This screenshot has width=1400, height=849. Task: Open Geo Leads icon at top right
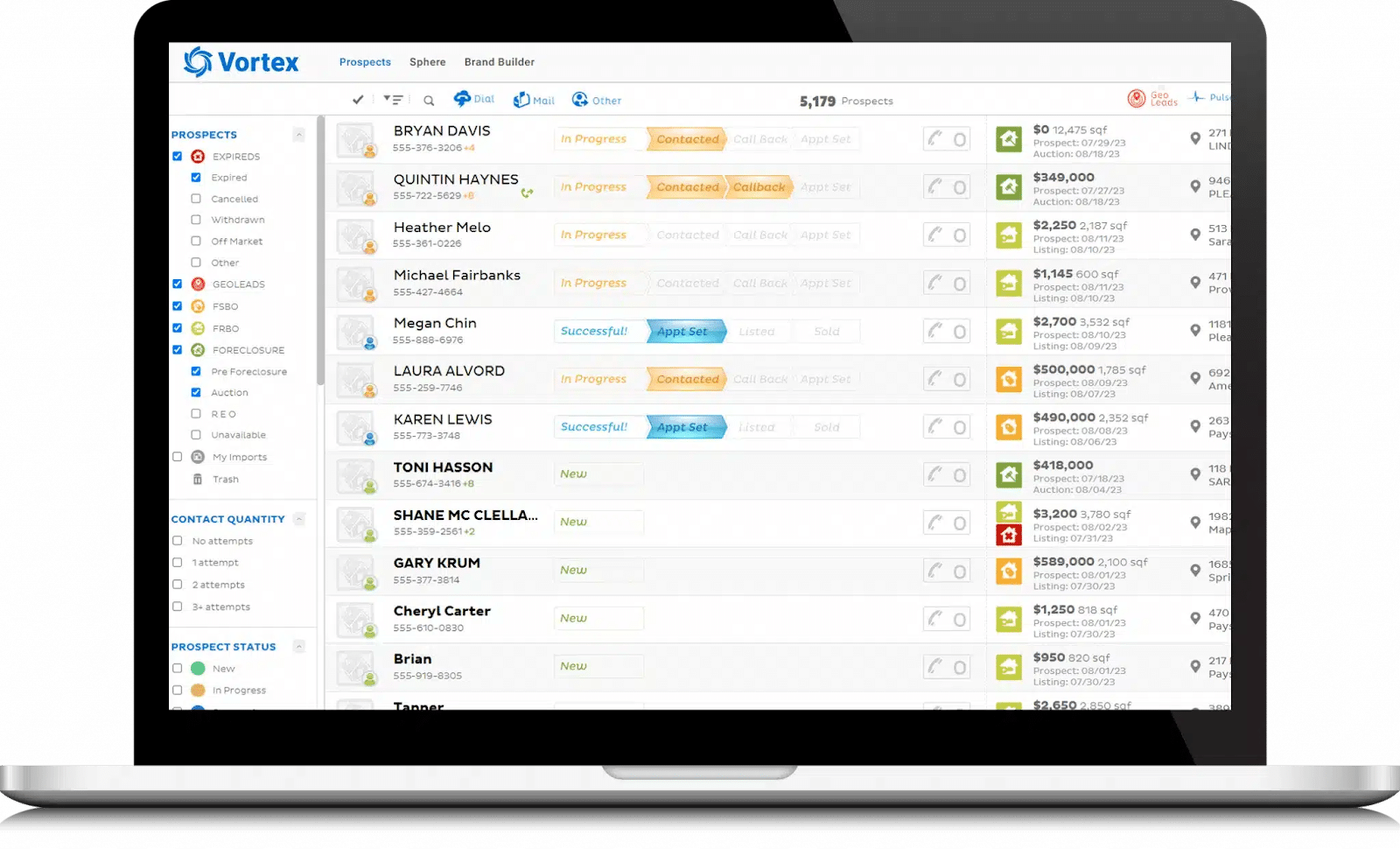(1137, 98)
